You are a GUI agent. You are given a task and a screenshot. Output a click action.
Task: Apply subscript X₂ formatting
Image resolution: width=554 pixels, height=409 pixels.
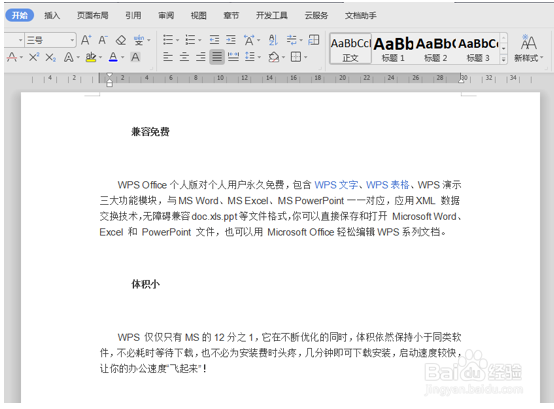tap(51, 57)
